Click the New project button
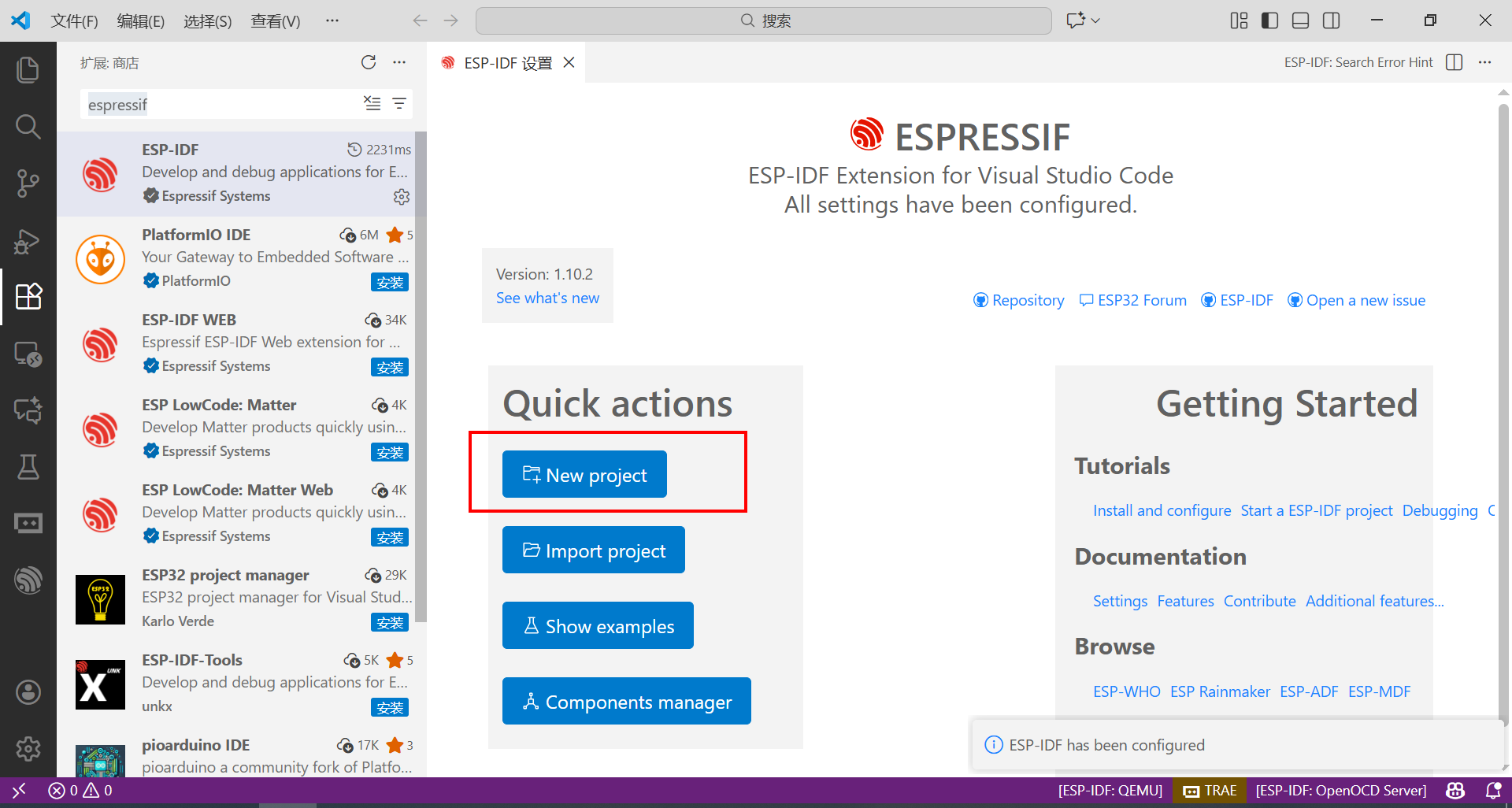Screen dimensions: 1512x808 coord(584,474)
